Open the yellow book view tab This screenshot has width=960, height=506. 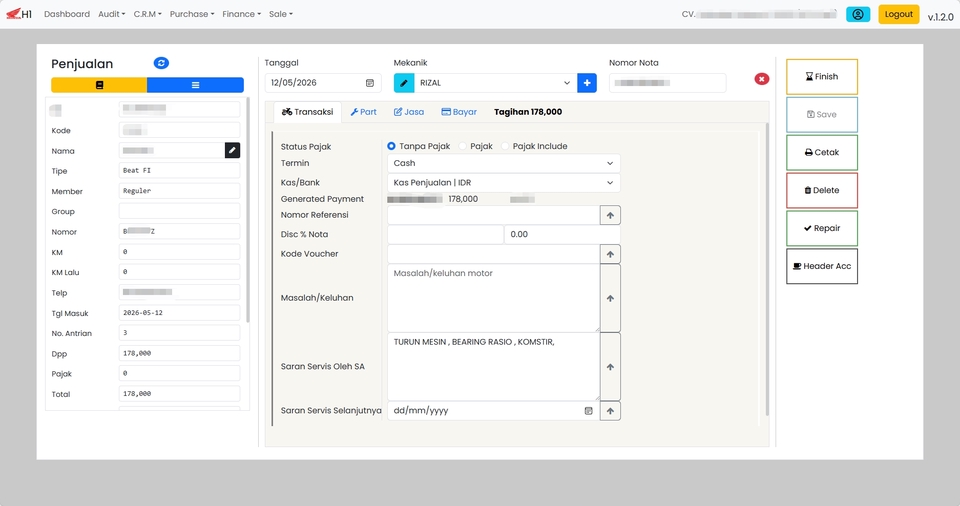point(99,85)
